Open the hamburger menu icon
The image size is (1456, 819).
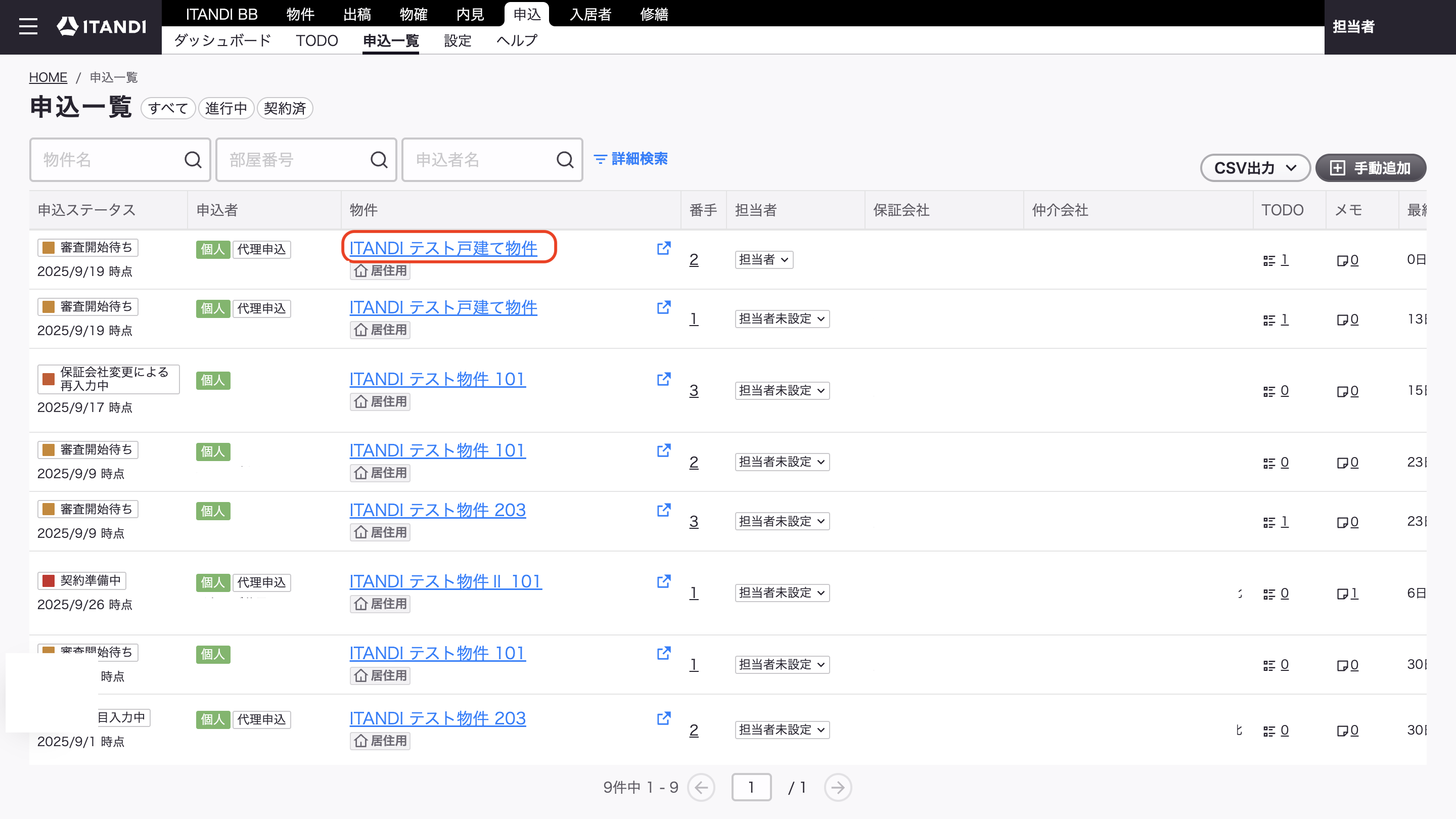click(x=28, y=27)
